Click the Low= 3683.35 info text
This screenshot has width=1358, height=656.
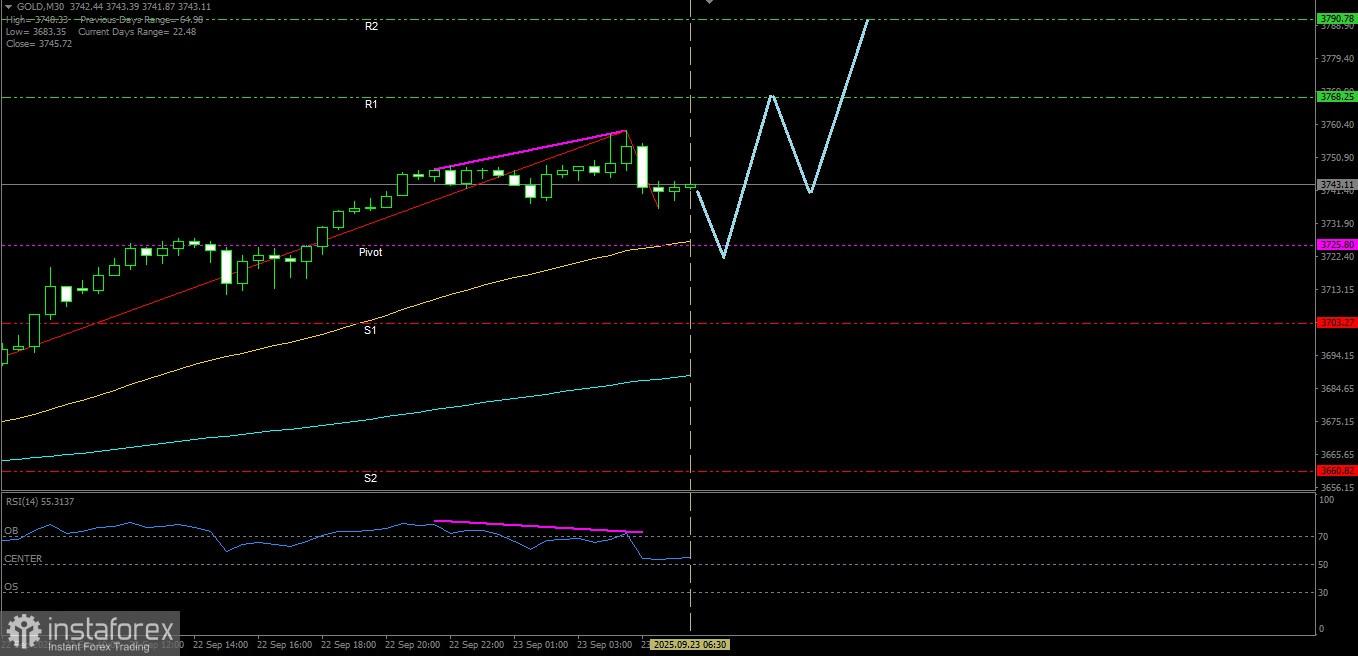[x=35, y=31]
